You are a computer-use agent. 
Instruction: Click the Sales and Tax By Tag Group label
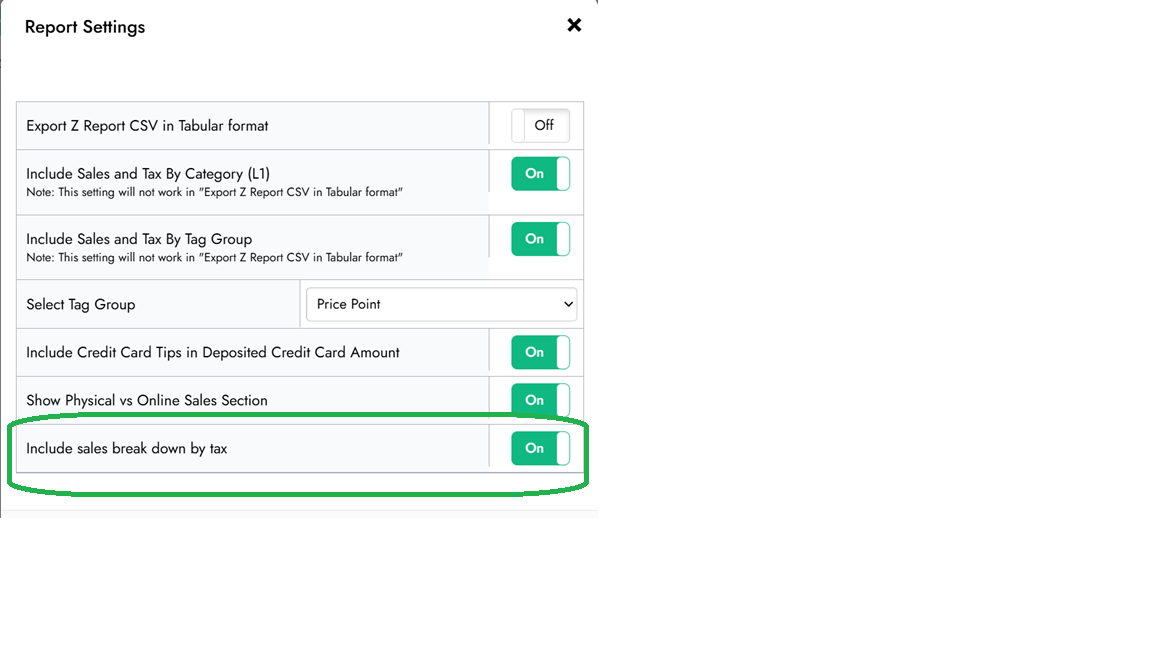pos(139,239)
